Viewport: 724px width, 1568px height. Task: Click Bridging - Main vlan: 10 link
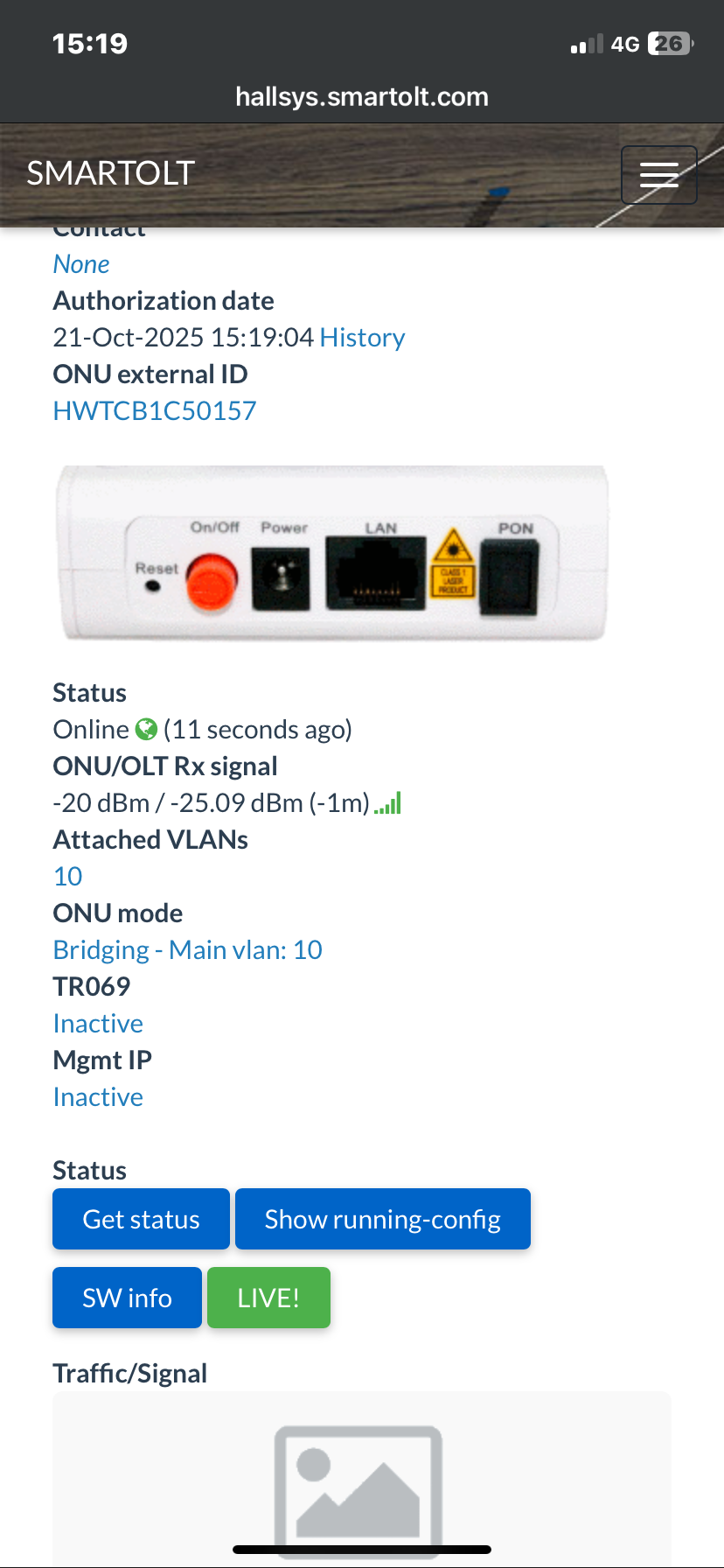point(188,950)
